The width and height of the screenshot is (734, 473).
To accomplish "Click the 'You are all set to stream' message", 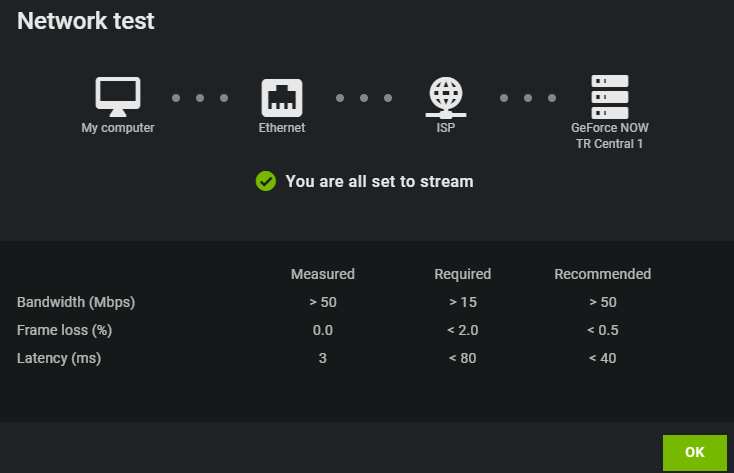I will (379, 181).
